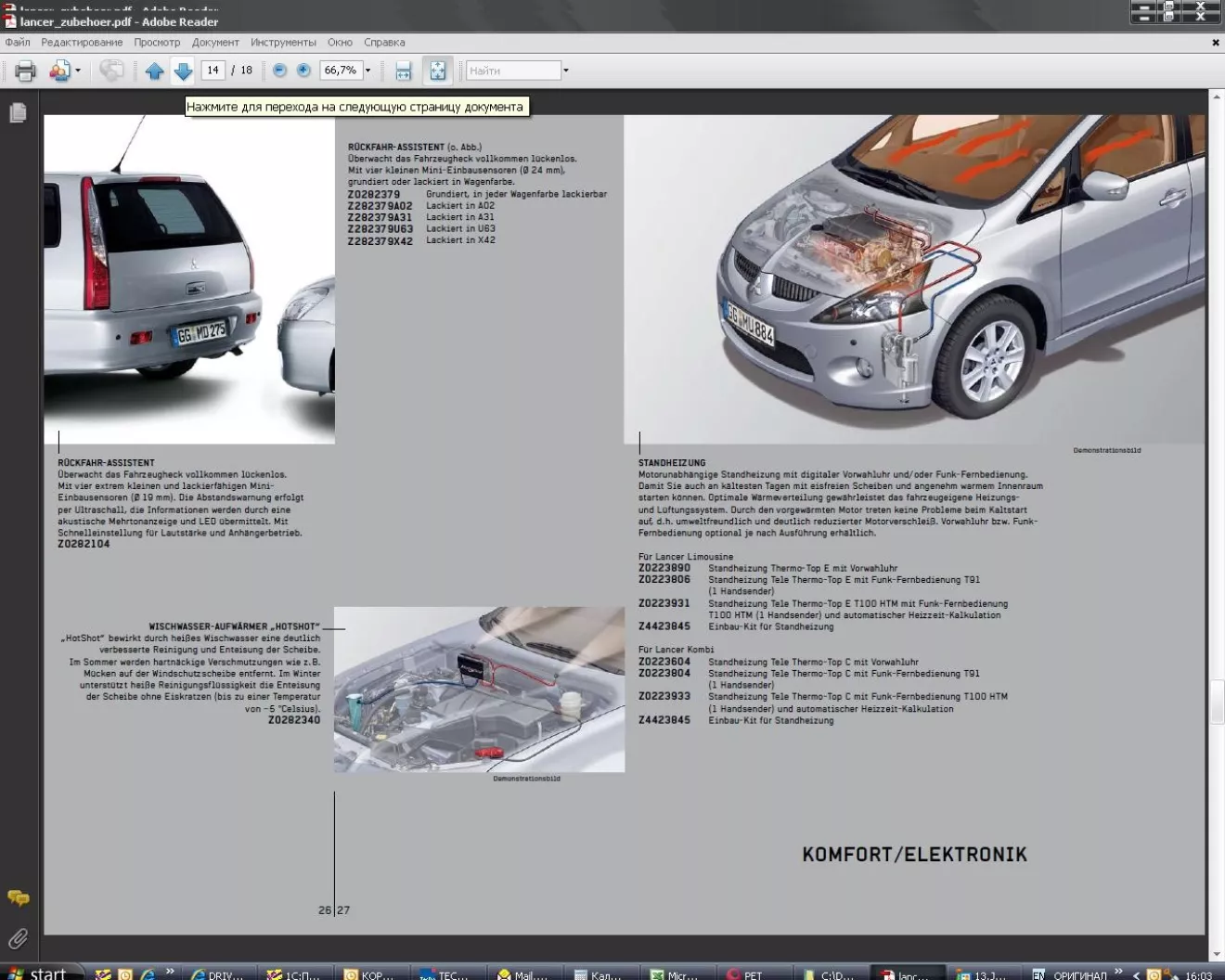This screenshot has width=1225, height=980.
Task: Click the Найти search field
Action: (512, 71)
